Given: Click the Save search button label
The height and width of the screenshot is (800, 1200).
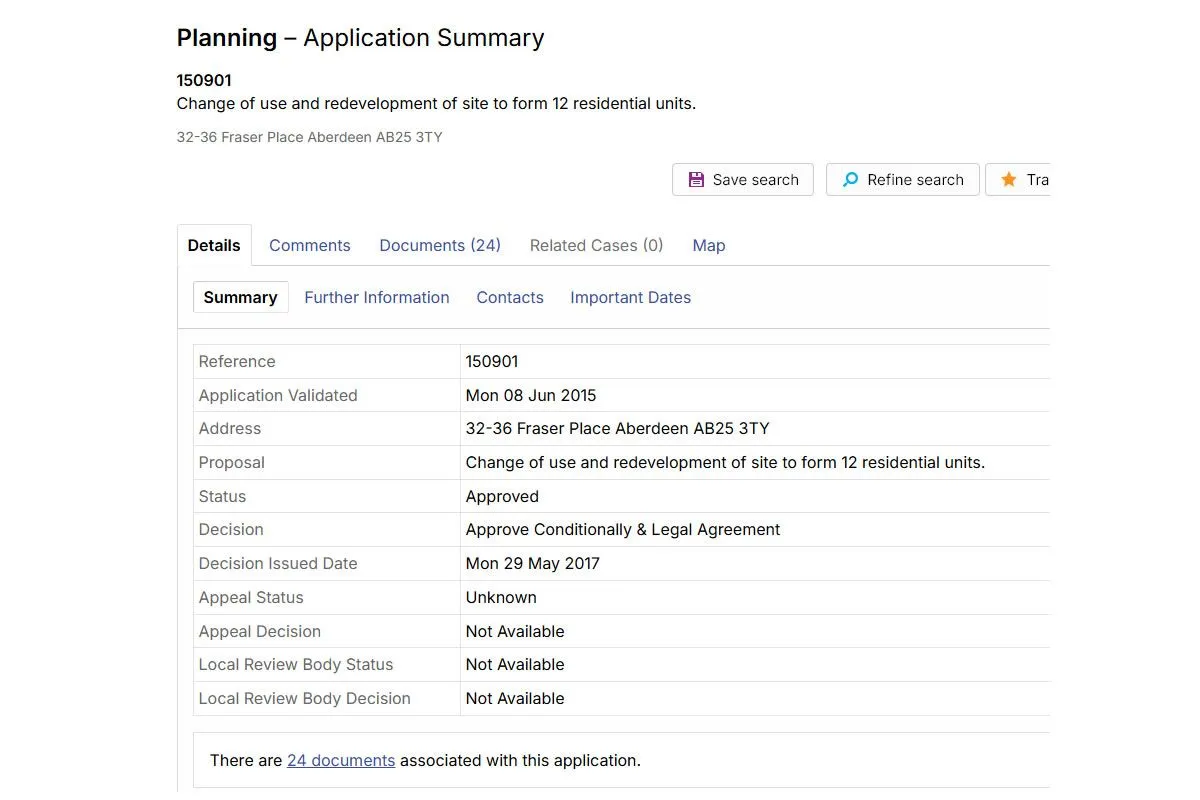Looking at the screenshot, I should pos(756,180).
